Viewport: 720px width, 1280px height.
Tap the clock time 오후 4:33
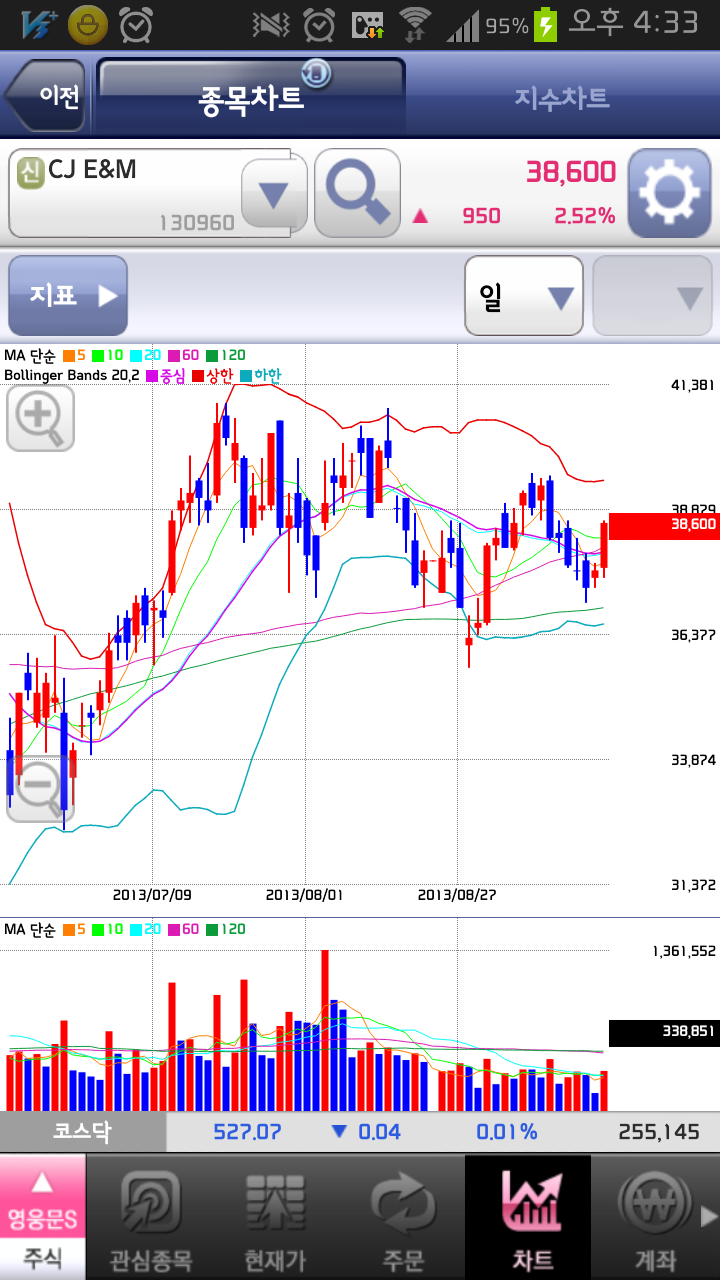(633, 23)
